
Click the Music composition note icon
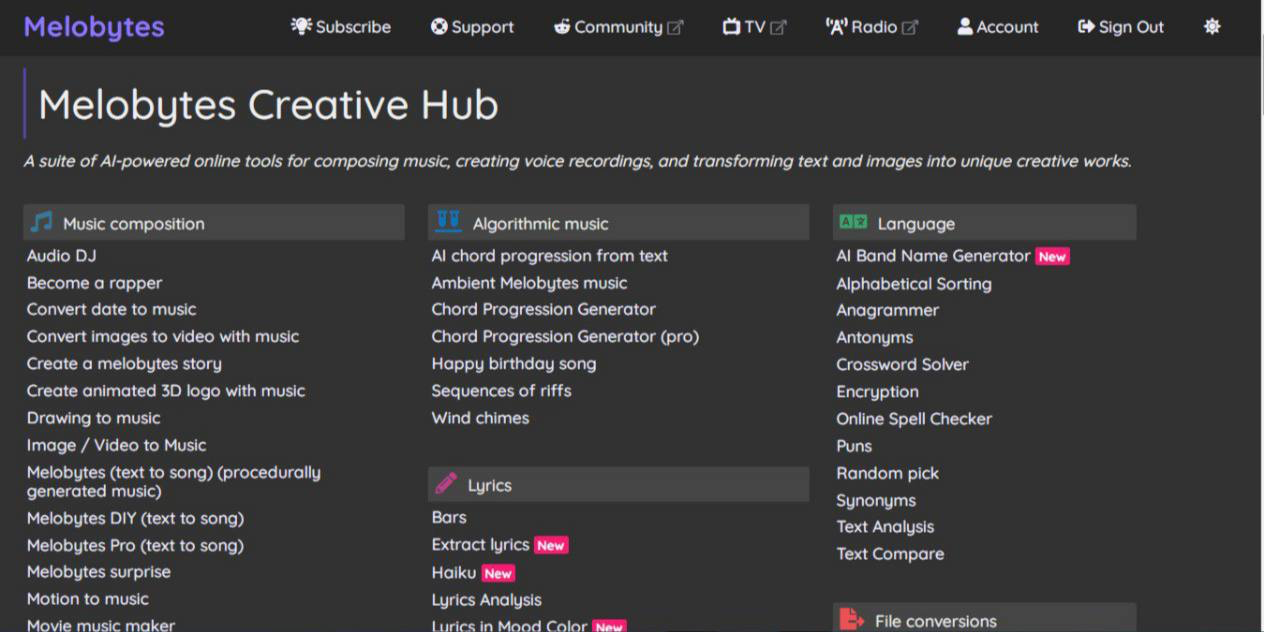(x=41, y=222)
